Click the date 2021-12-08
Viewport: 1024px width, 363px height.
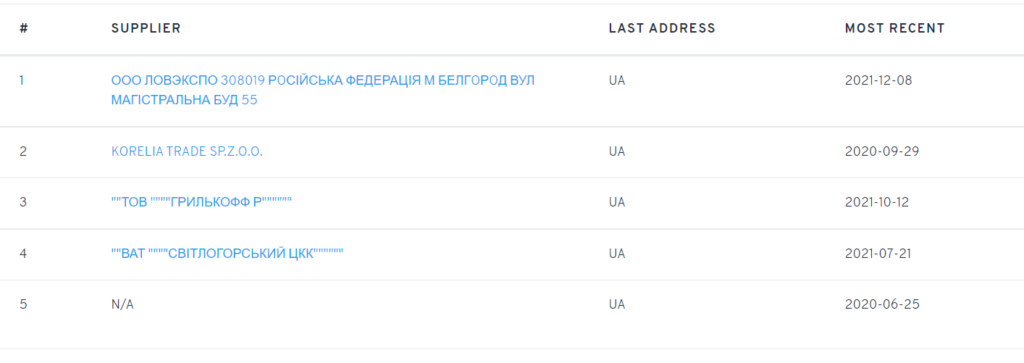tap(878, 81)
